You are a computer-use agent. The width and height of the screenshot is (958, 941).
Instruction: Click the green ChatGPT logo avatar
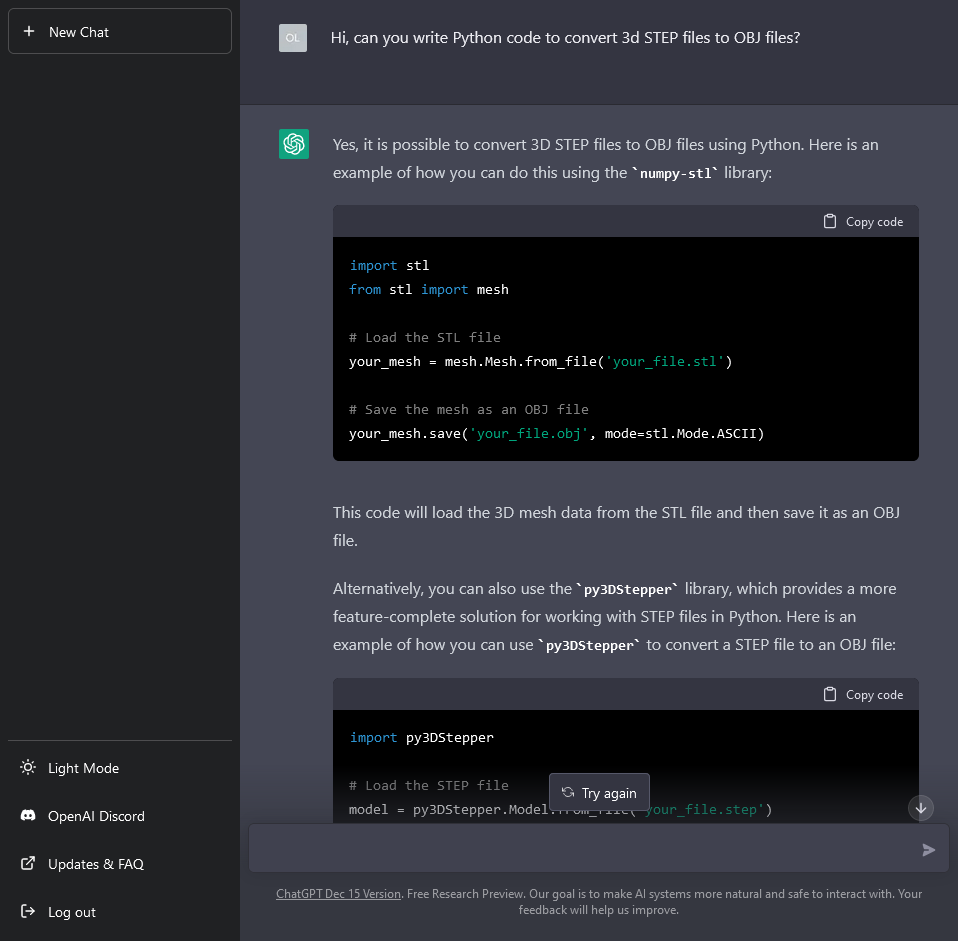coord(294,144)
